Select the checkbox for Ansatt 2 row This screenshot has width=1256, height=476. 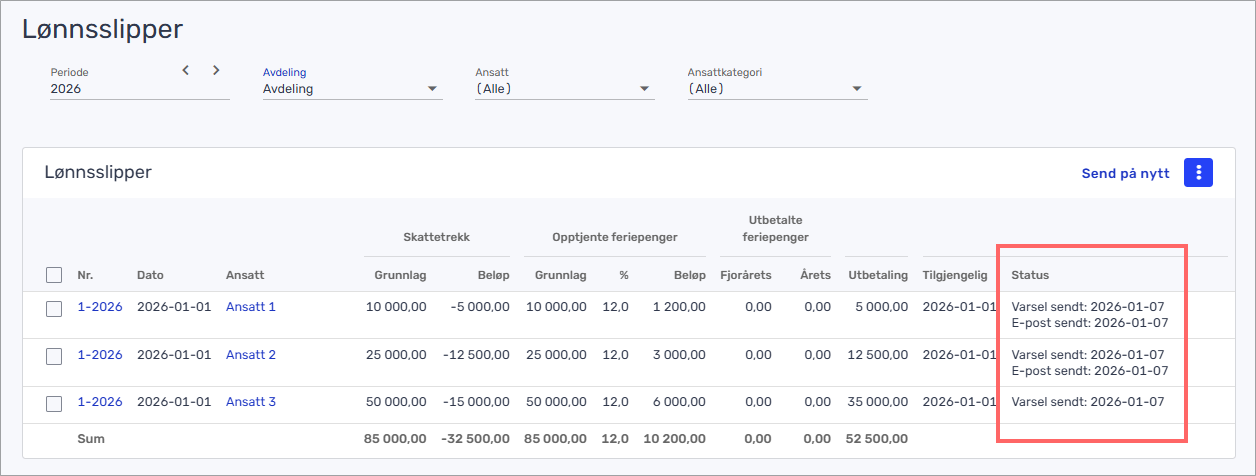pos(54,356)
